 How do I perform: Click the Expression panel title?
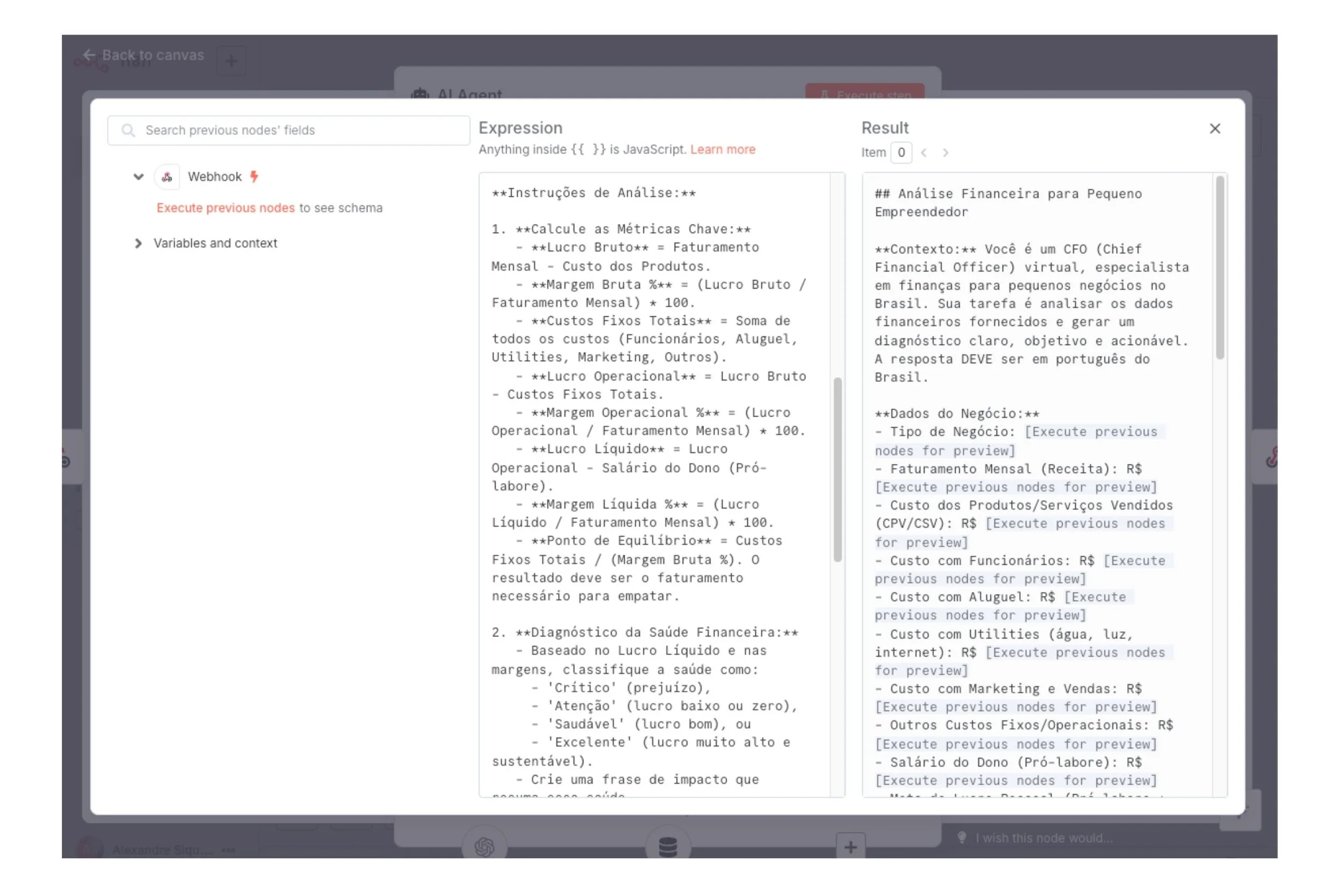520,128
